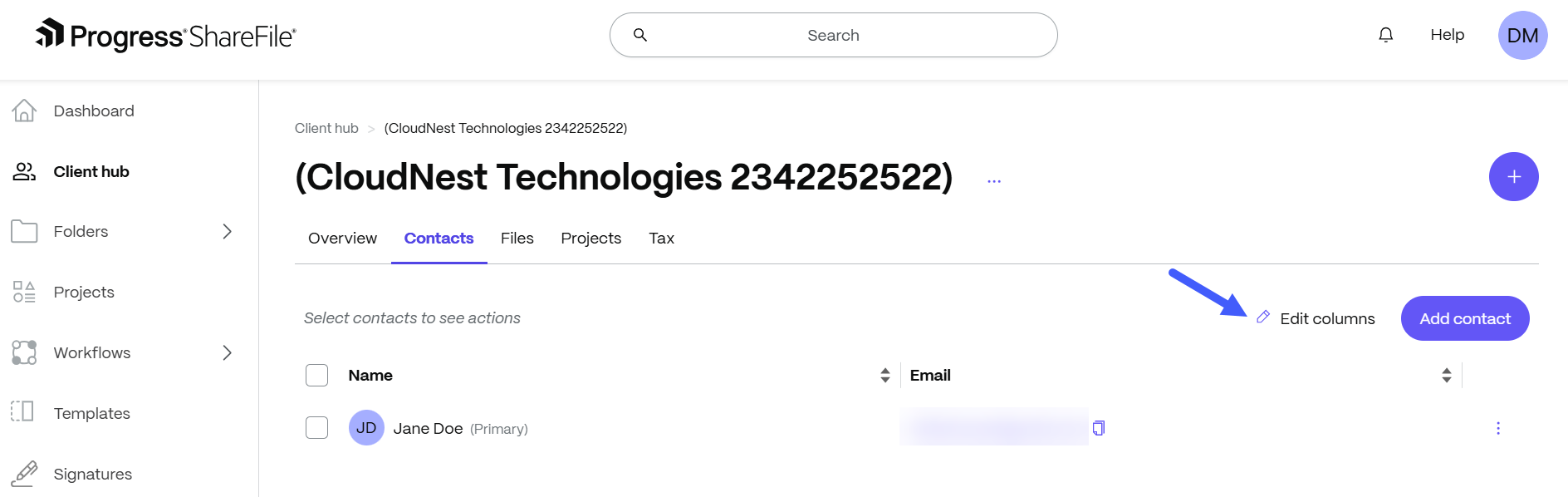Open the DM user avatar menu
The width and height of the screenshot is (1568, 497).
[x=1522, y=35]
